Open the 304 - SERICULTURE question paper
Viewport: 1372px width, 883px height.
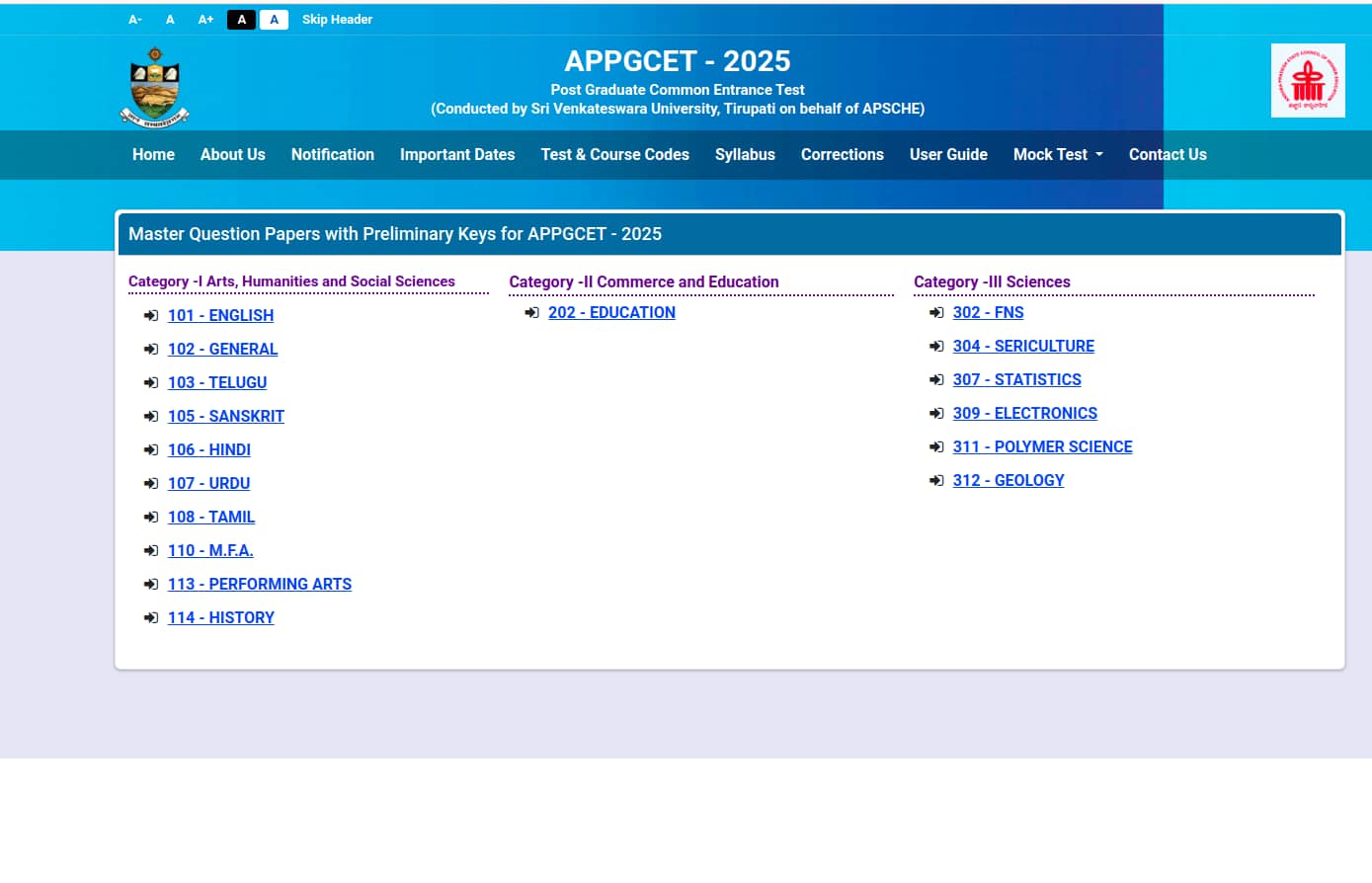1023,347
